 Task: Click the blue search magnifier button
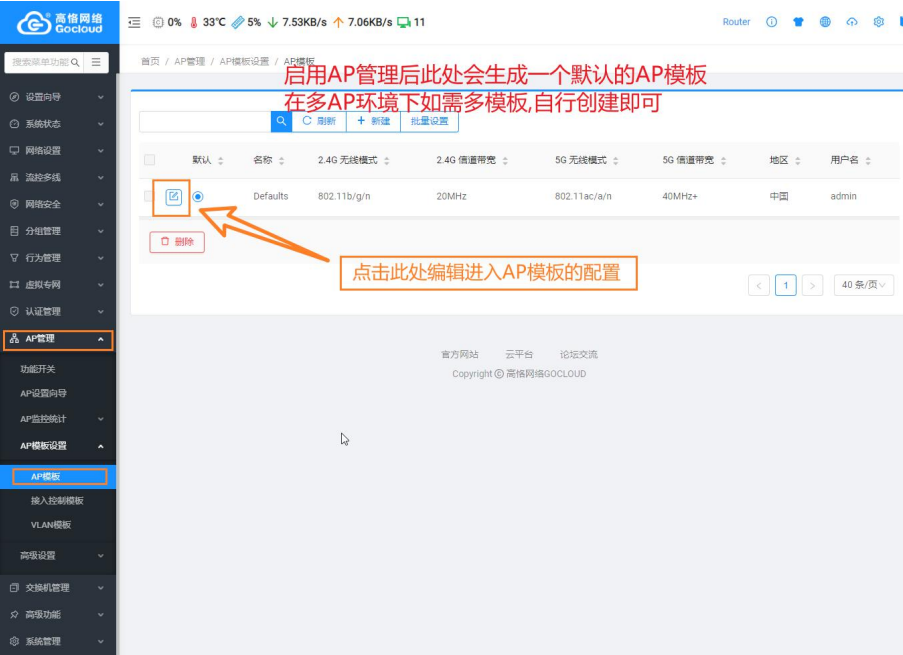[x=281, y=121]
